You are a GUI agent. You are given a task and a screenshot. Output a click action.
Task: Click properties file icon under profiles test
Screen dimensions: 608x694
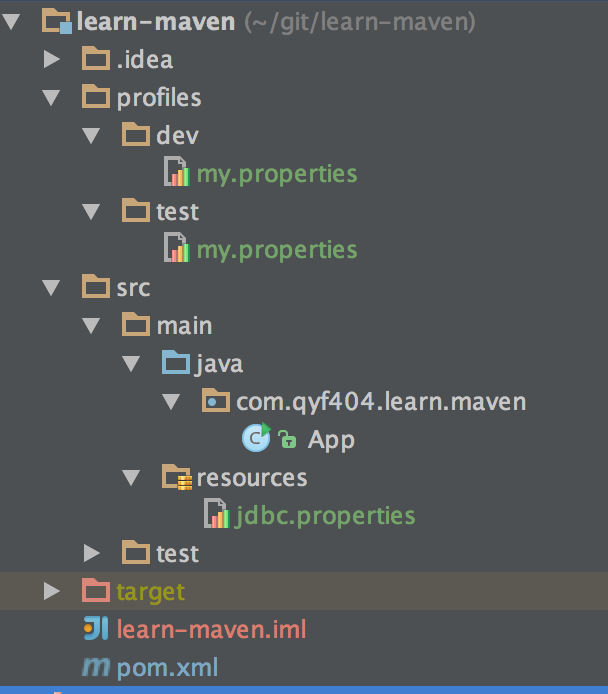(x=177, y=247)
